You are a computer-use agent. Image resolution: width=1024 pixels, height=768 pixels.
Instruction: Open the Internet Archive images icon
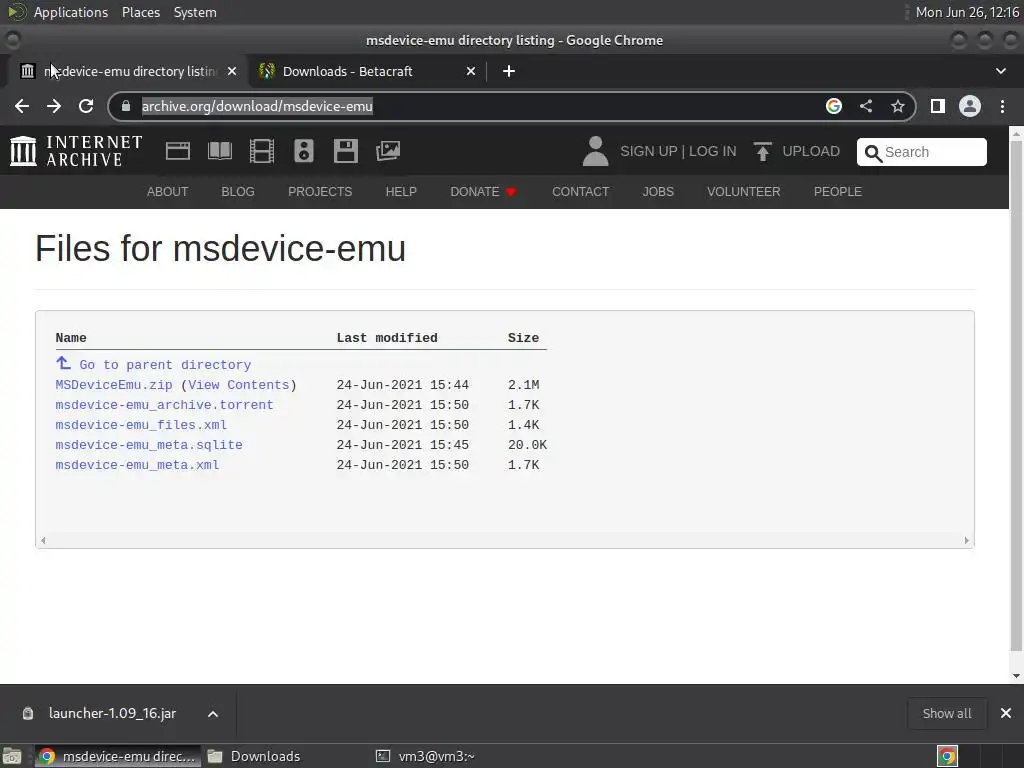point(388,151)
